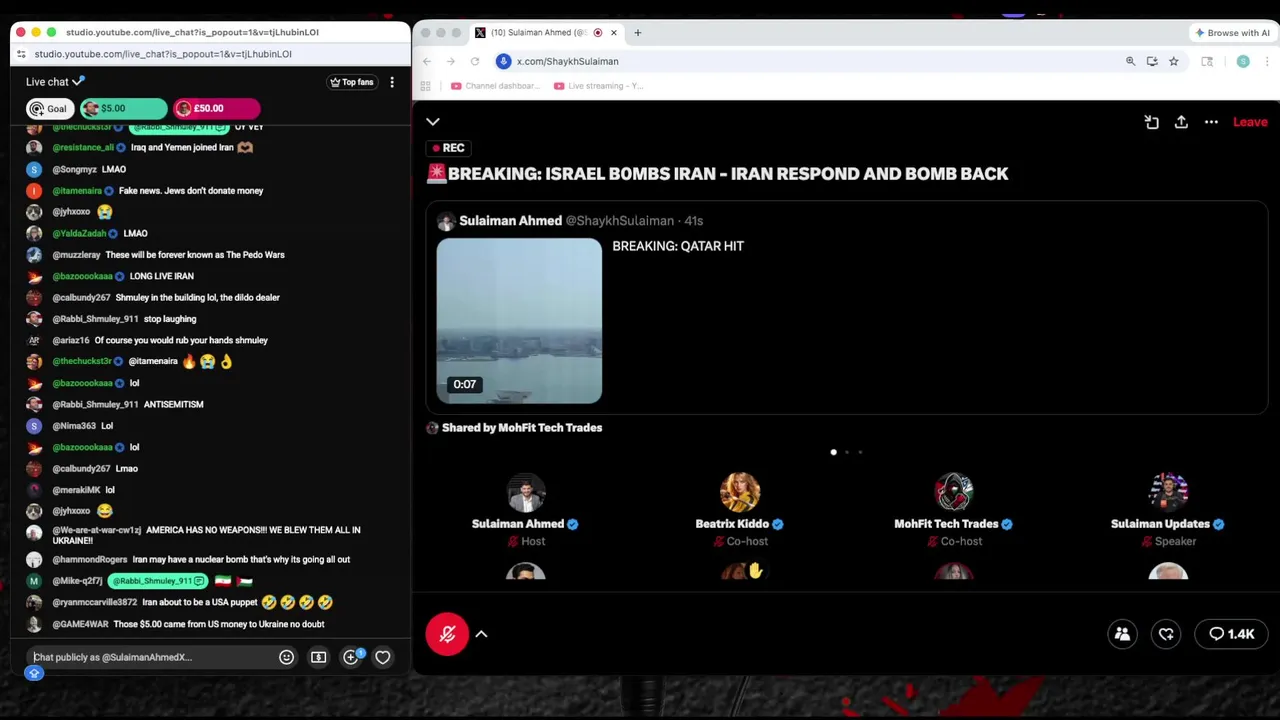Open Sulaiman Ahmed's shared post name
This screenshot has width=1280, height=720.
[510, 221]
